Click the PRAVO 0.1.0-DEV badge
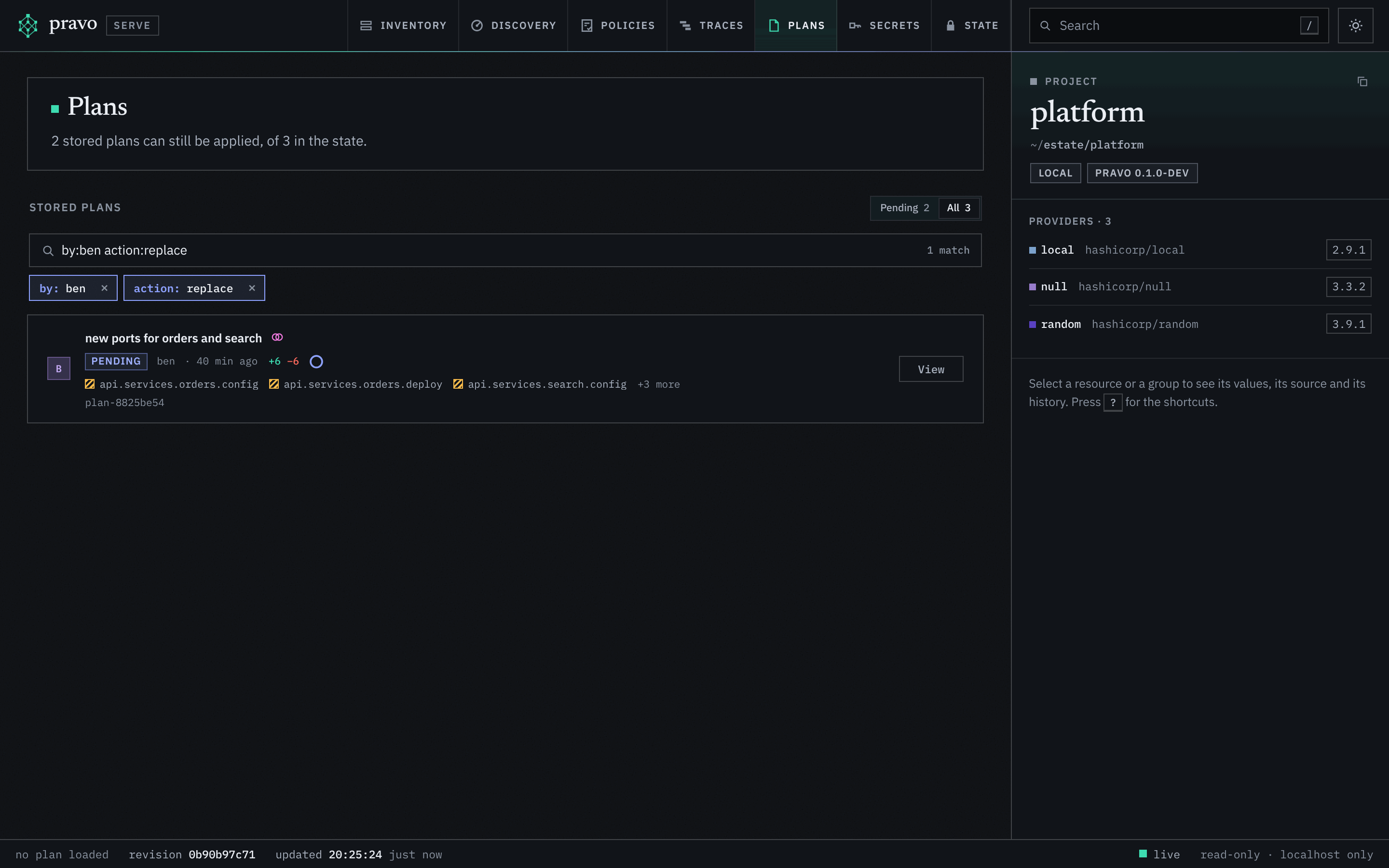Image resolution: width=1389 pixels, height=868 pixels. click(1142, 173)
